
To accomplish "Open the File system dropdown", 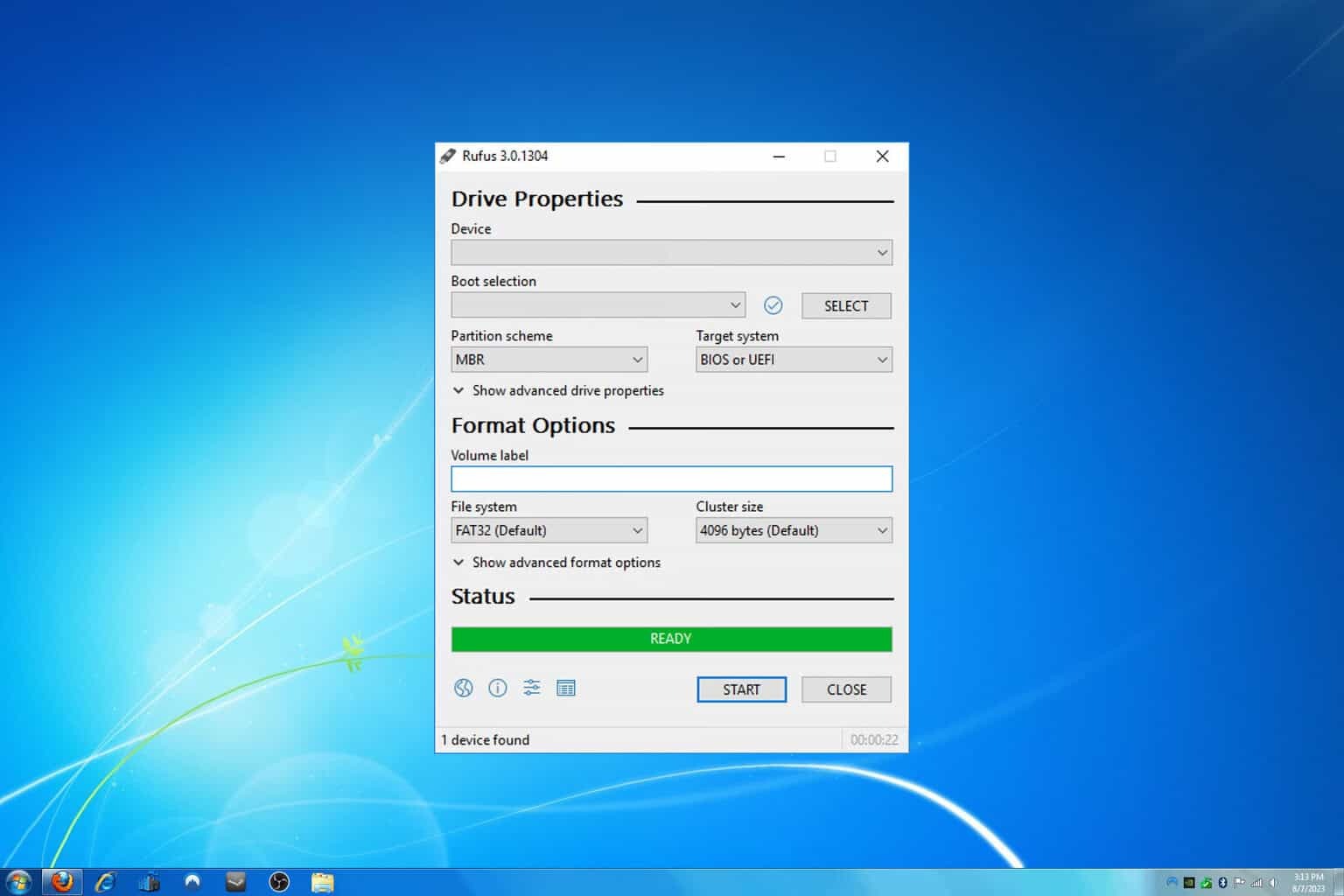I will pos(549,530).
